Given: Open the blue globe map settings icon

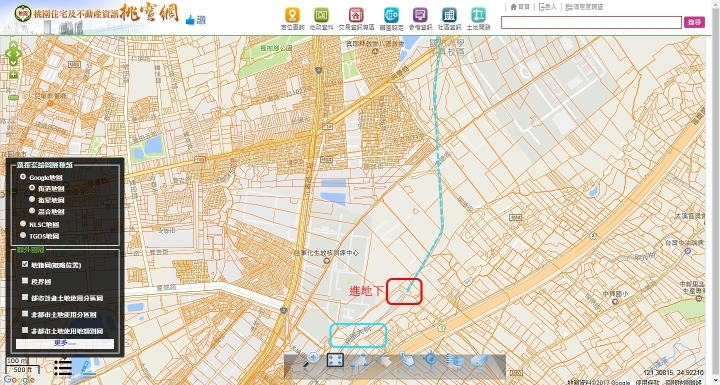Looking at the screenshot, I should pyautogui.click(x=391, y=15).
